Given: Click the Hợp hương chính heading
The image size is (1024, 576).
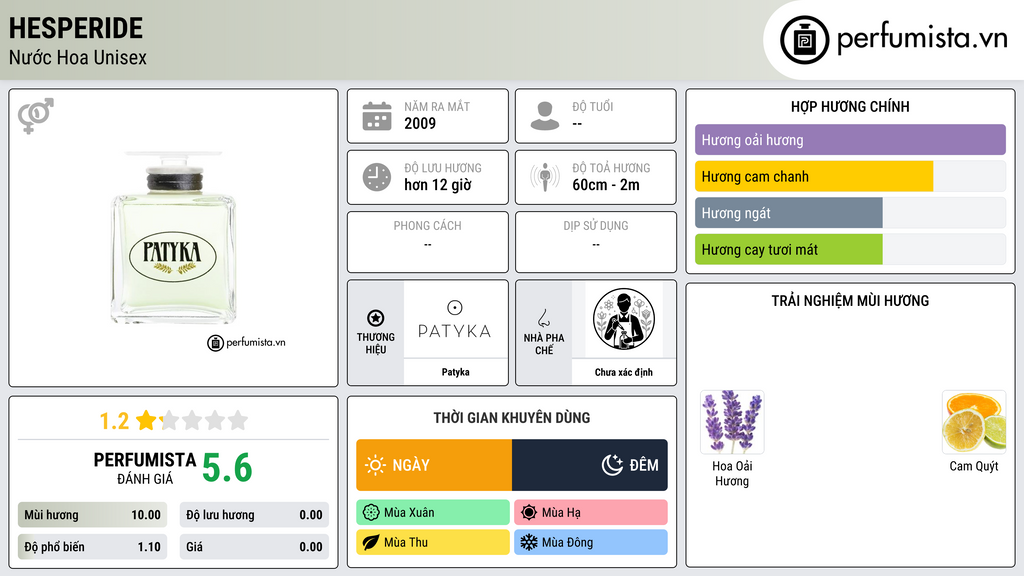Looking at the screenshot, I should (x=850, y=106).
